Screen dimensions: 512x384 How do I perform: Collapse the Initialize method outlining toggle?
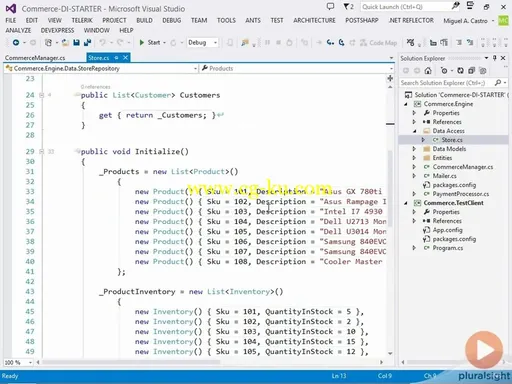(42, 151)
